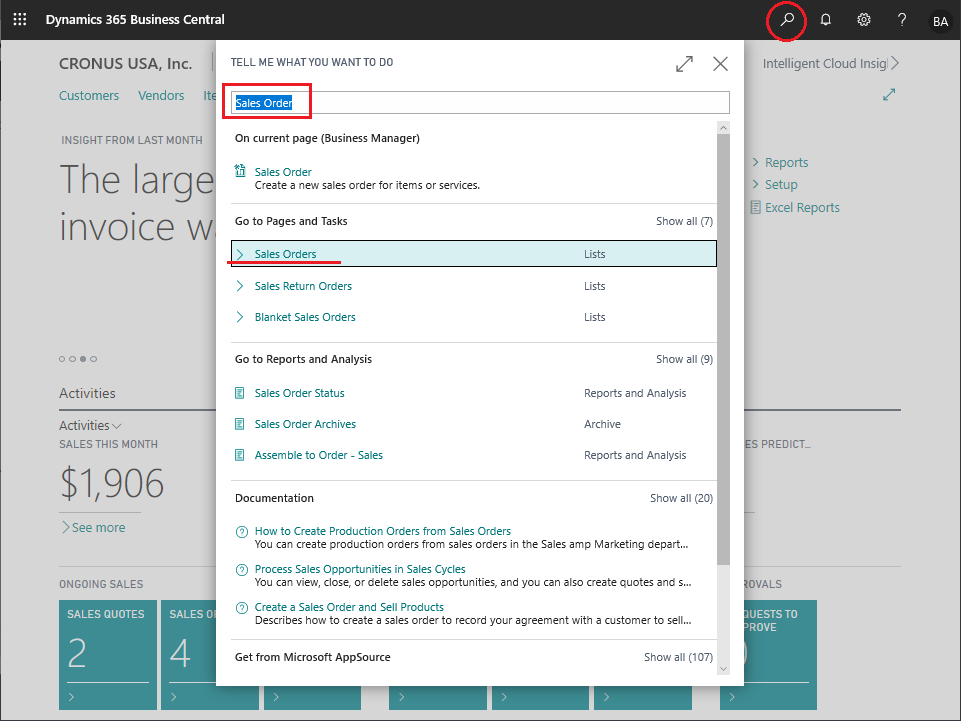Open Process Sales Opportunities in Sales Cycles
This screenshot has height=721, width=961.
360,569
